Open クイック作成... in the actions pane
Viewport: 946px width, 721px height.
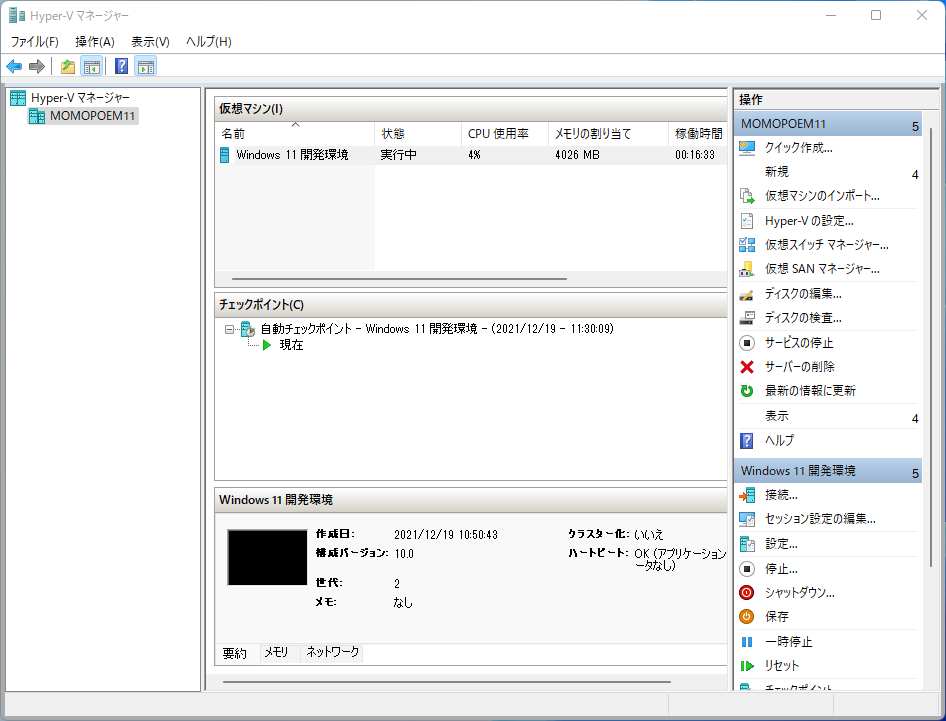[x=798, y=148]
